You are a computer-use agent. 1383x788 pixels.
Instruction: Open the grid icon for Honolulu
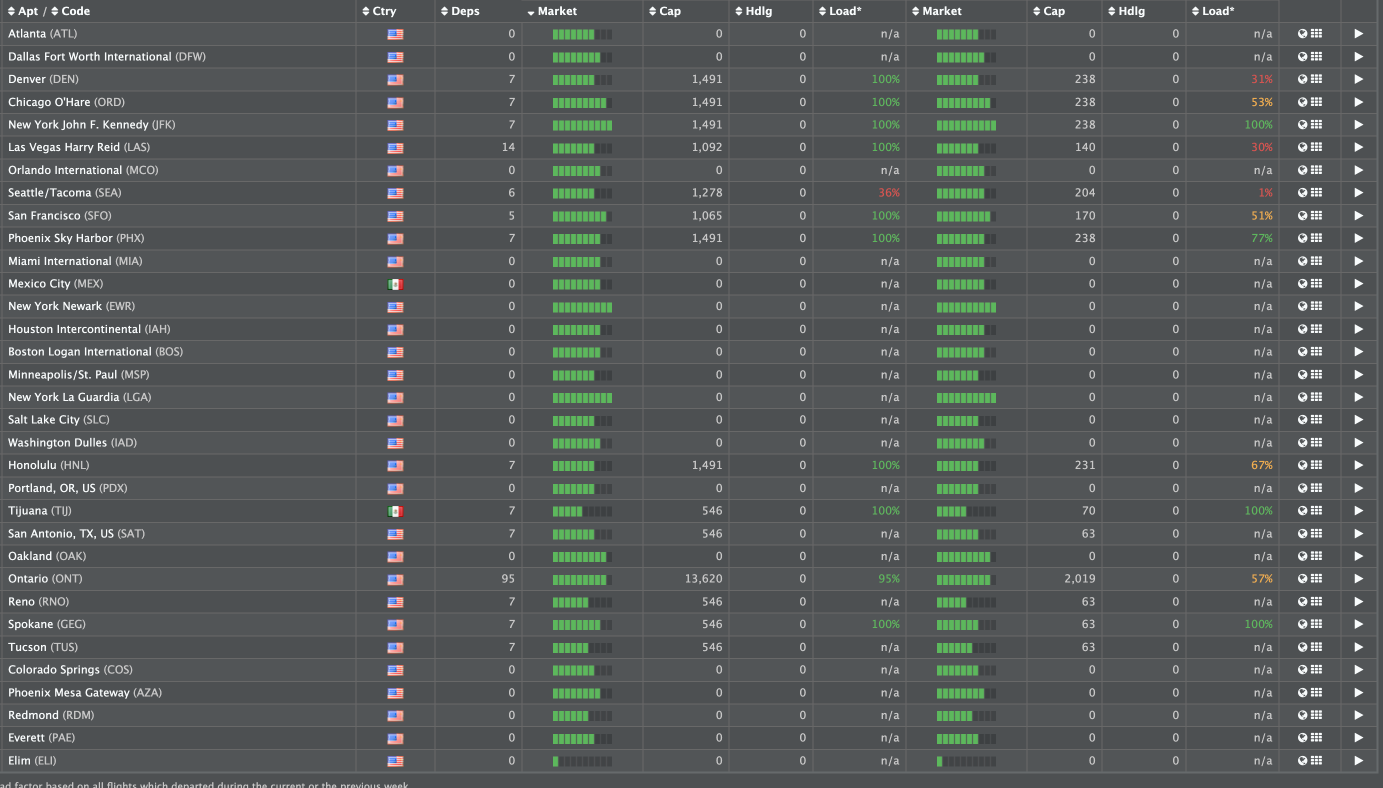coord(1316,465)
